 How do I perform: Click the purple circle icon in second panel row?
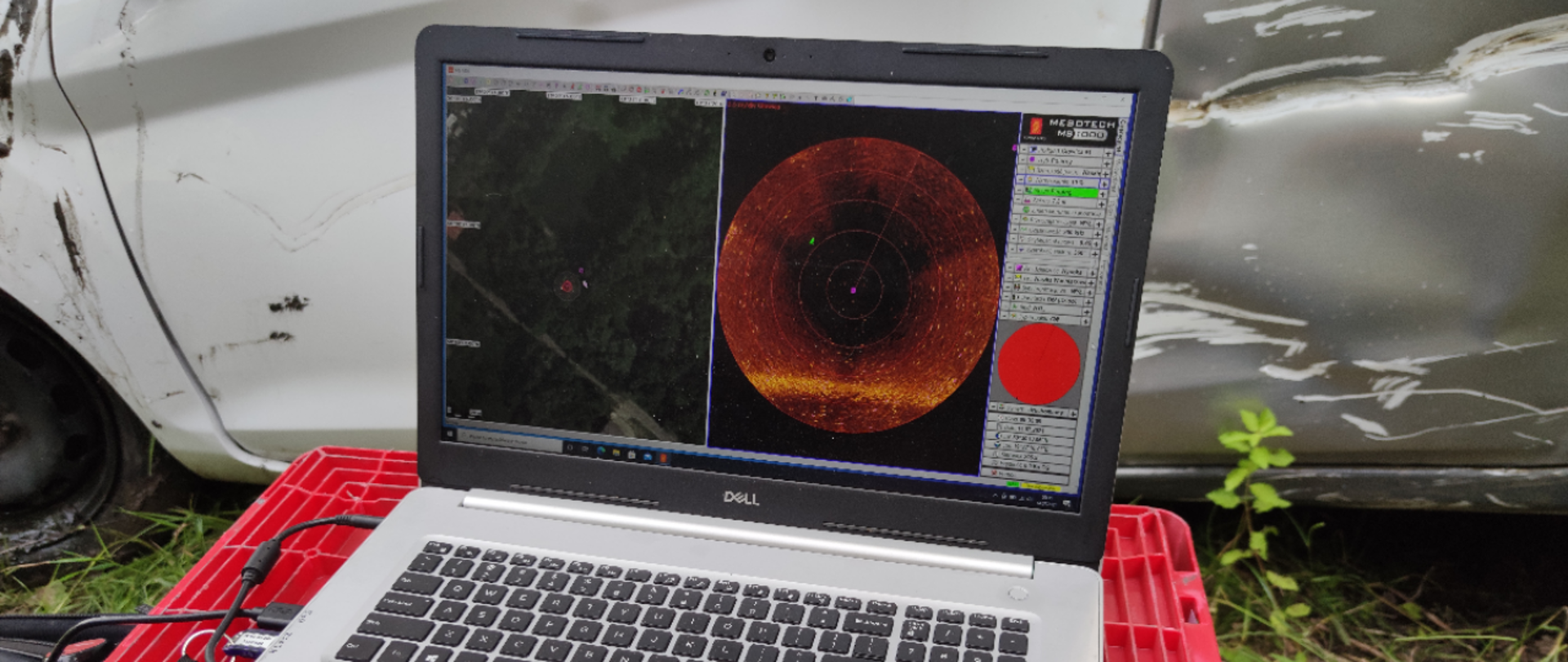pyautogui.click(x=1032, y=160)
